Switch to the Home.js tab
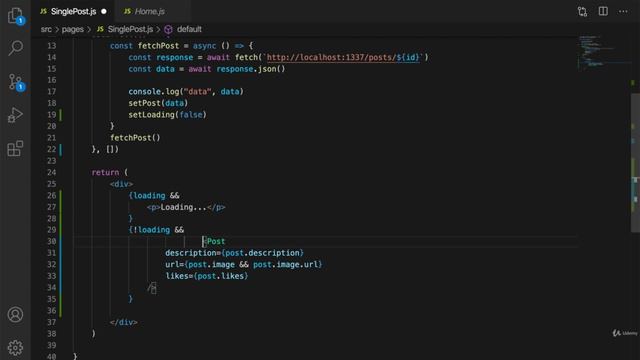Viewport: 640px width, 360px height. 150,11
